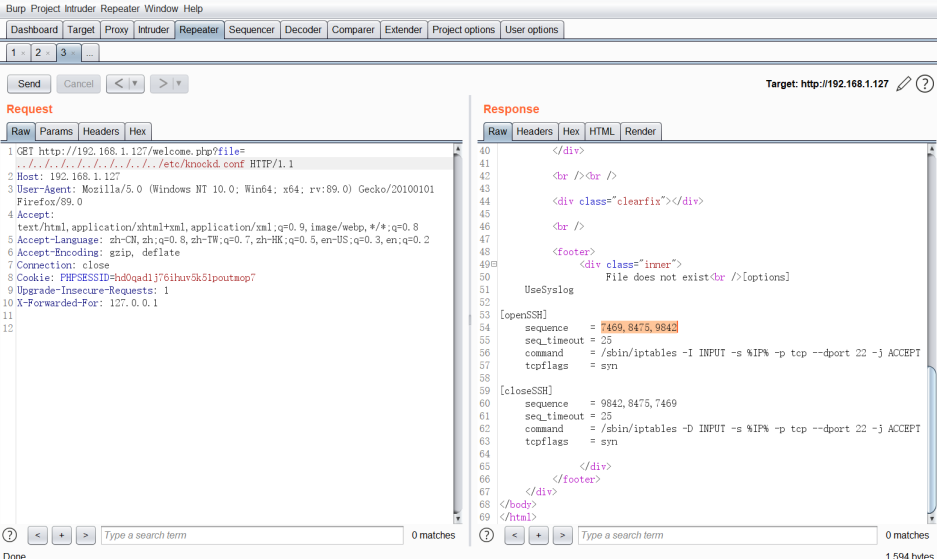The image size is (937, 559).
Task: Select Response HTML view tab
Action: coord(602,132)
